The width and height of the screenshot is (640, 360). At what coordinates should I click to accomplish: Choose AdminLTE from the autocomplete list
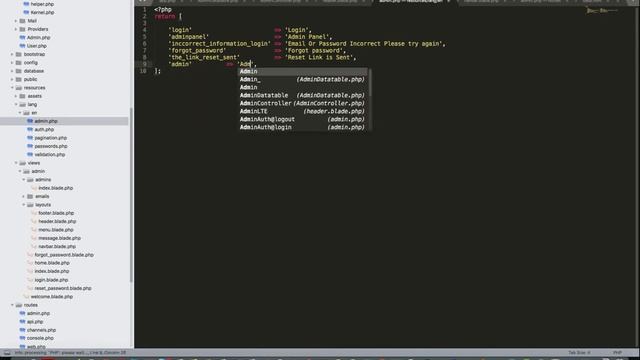click(303, 111)
